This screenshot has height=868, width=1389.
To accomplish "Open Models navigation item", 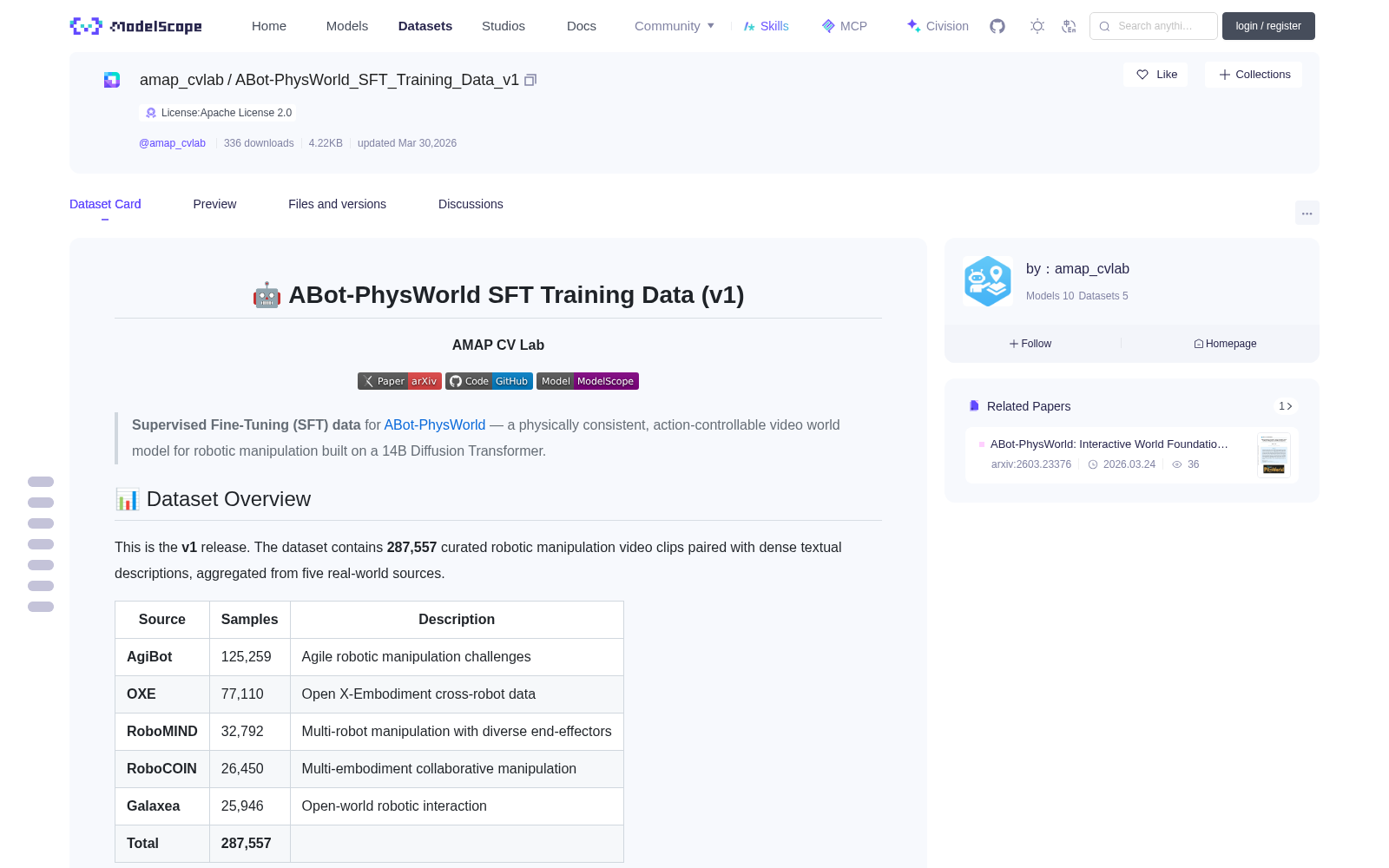I will [347, 26].
